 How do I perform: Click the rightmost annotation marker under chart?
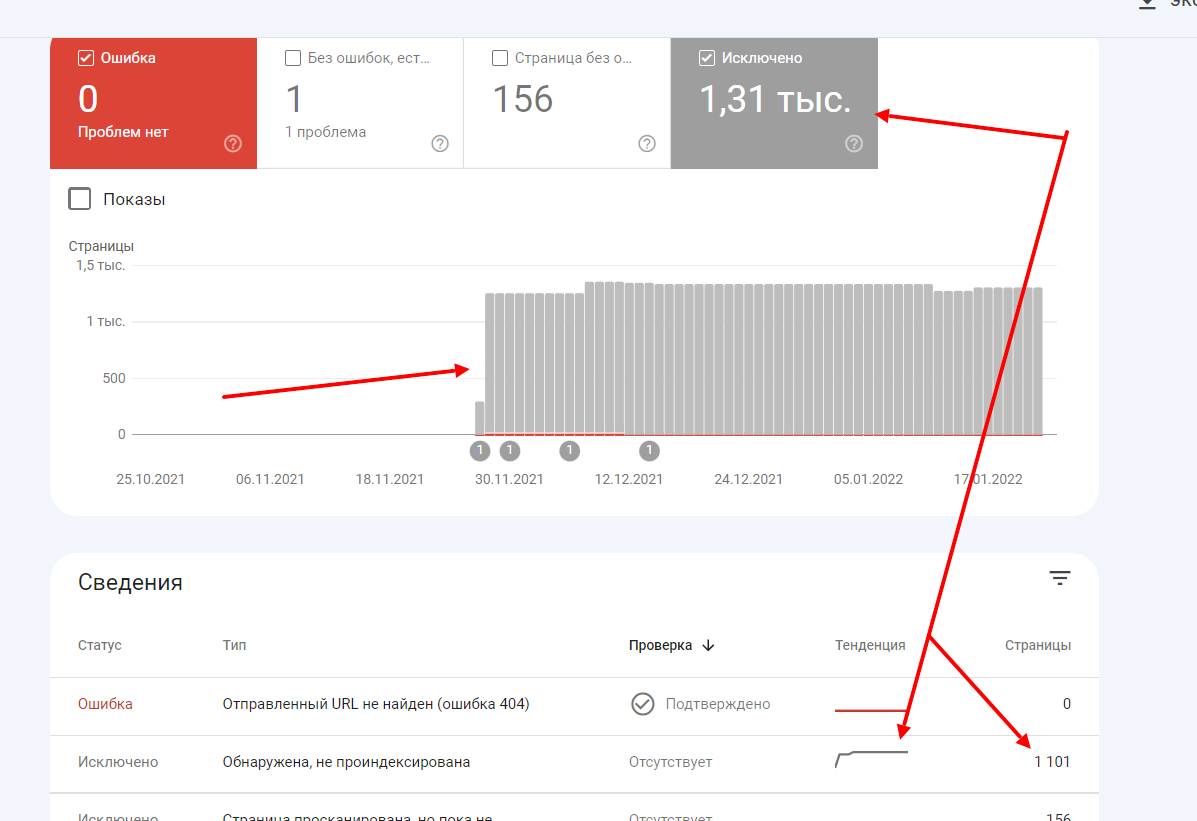tap(650, 451)
